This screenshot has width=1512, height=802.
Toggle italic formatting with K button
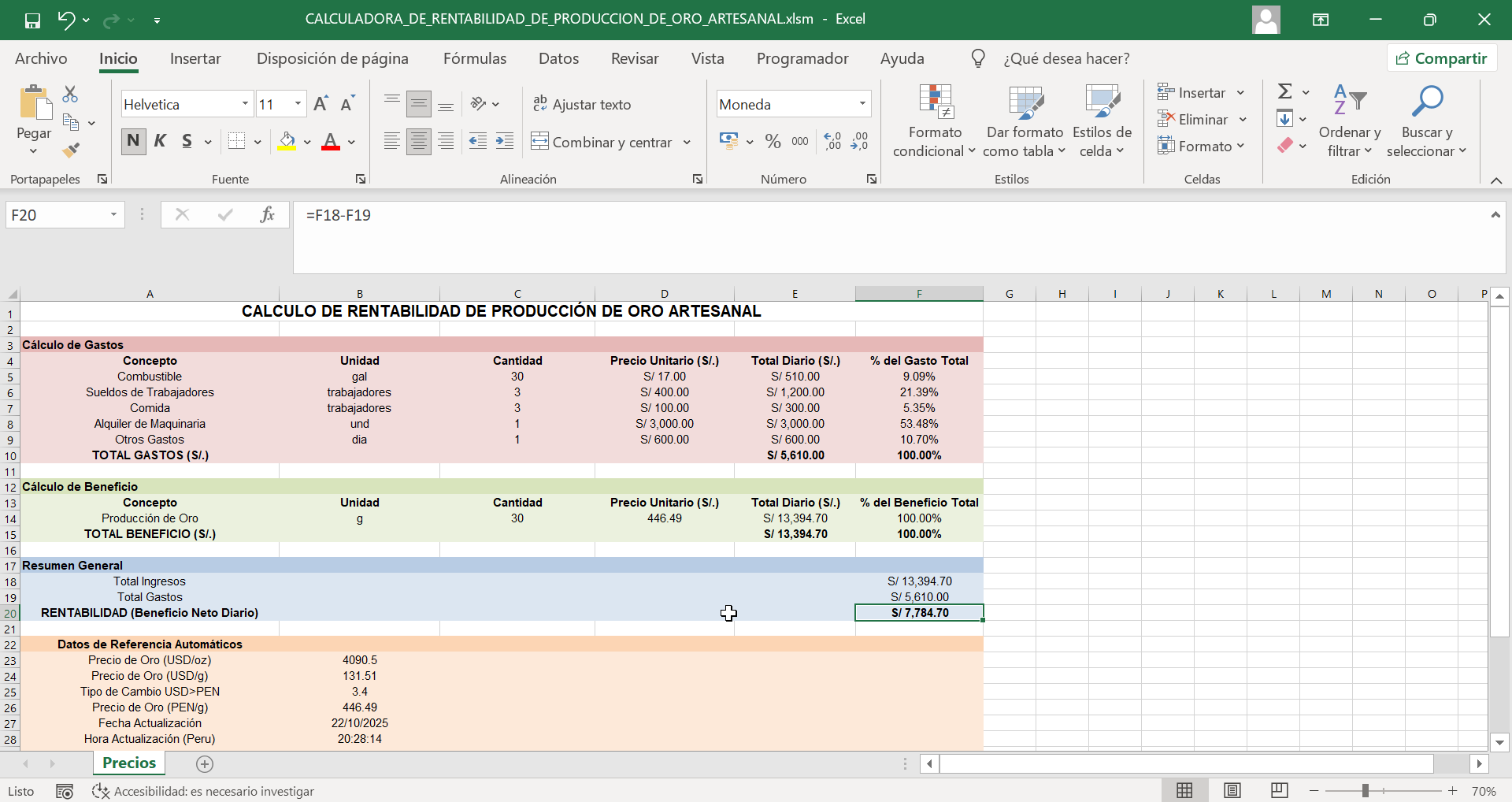[x=160, y=142]
